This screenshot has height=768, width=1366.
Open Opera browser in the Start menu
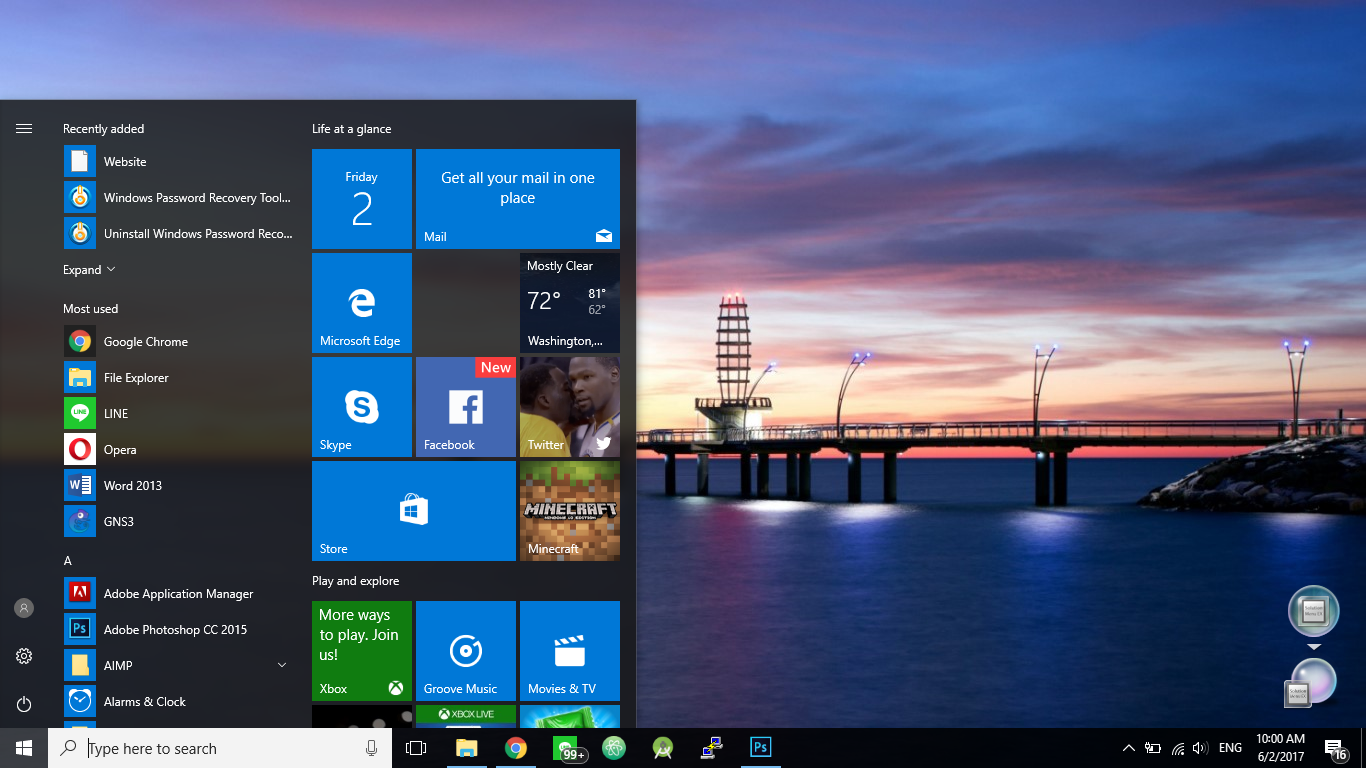pyautogui.click(x=119, y=450)
